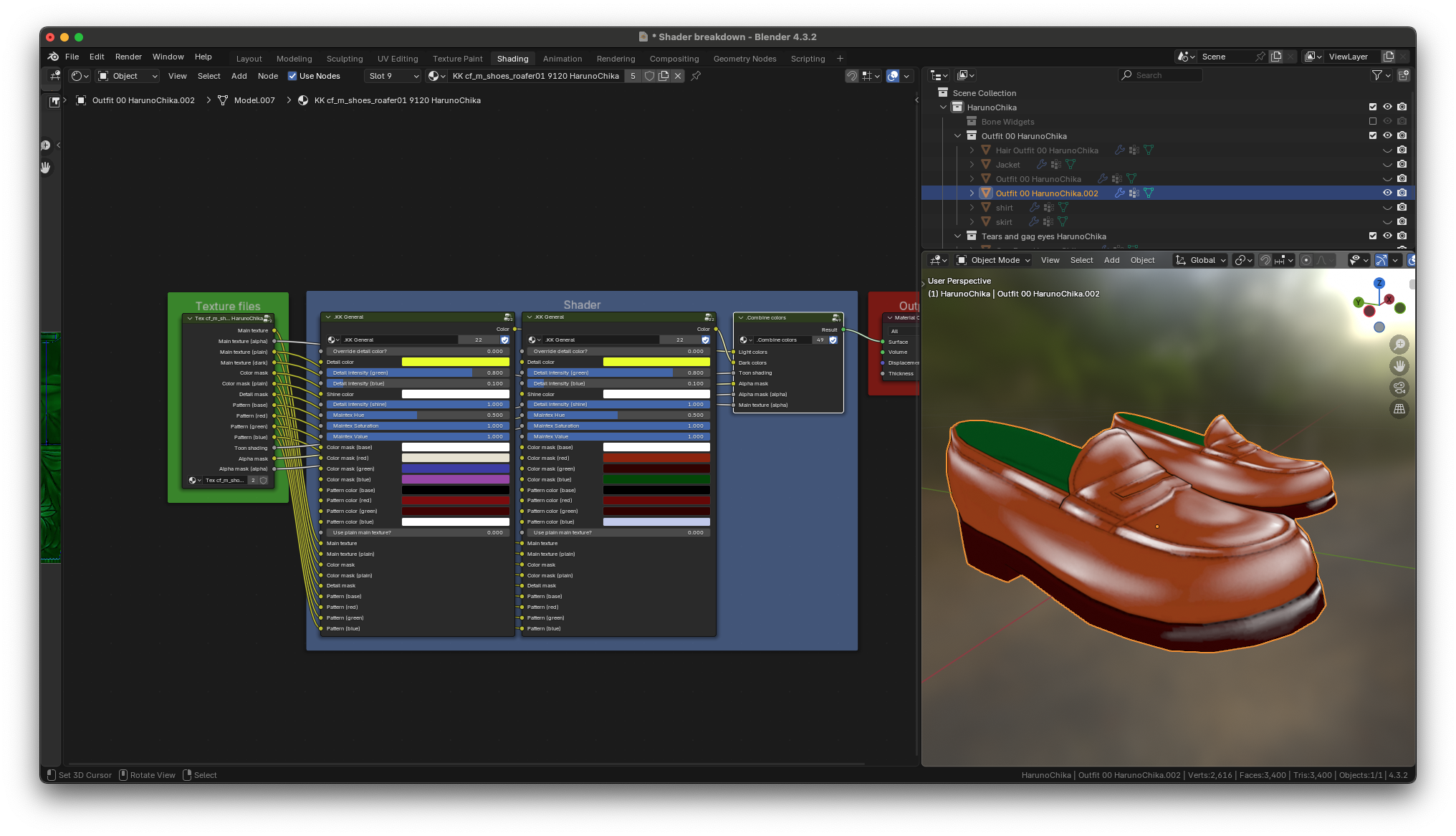Viewport: 1456px width, 836px height.
Task: Click zoom magnifier in 3D viewport
Action: [x=1399, y=345]
